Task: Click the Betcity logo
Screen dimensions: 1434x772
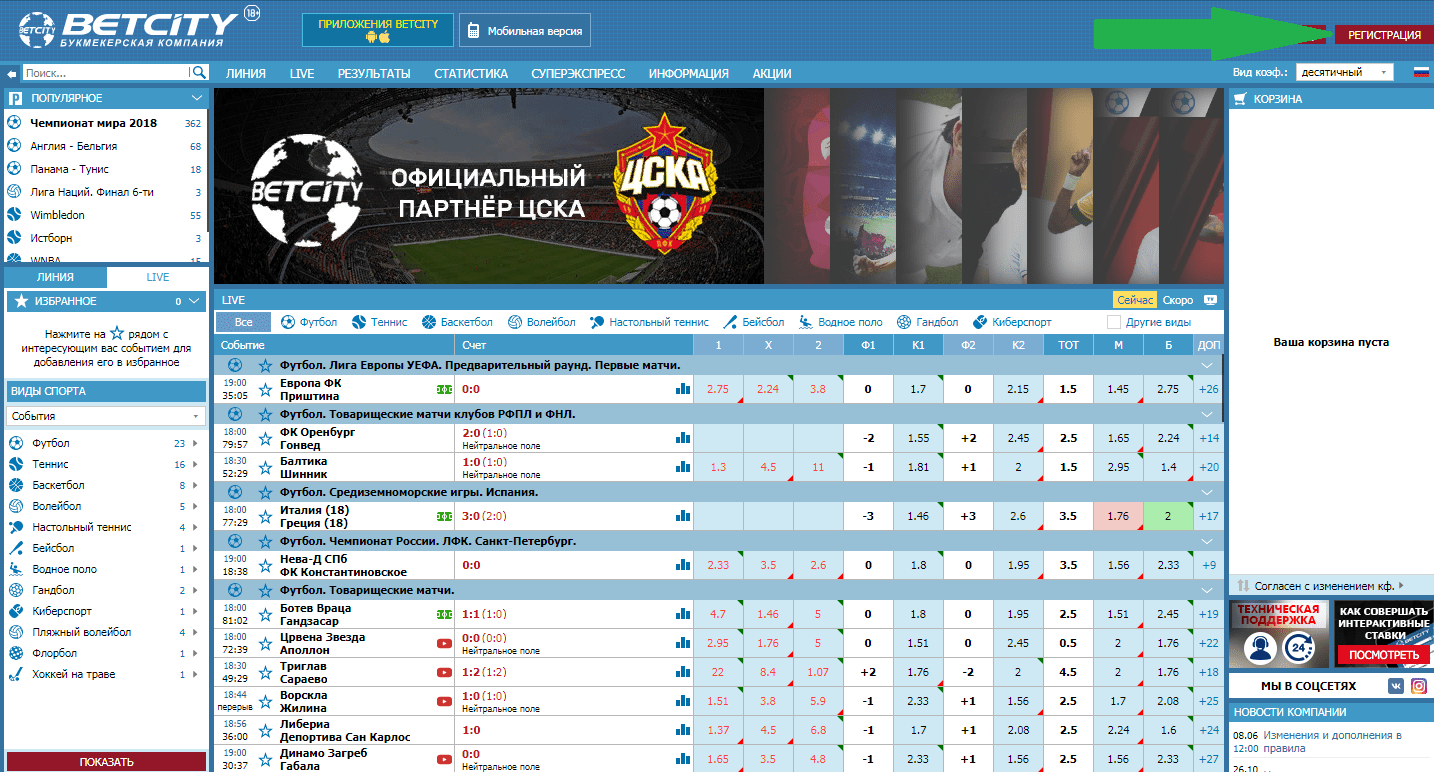Action: [128, 30]
